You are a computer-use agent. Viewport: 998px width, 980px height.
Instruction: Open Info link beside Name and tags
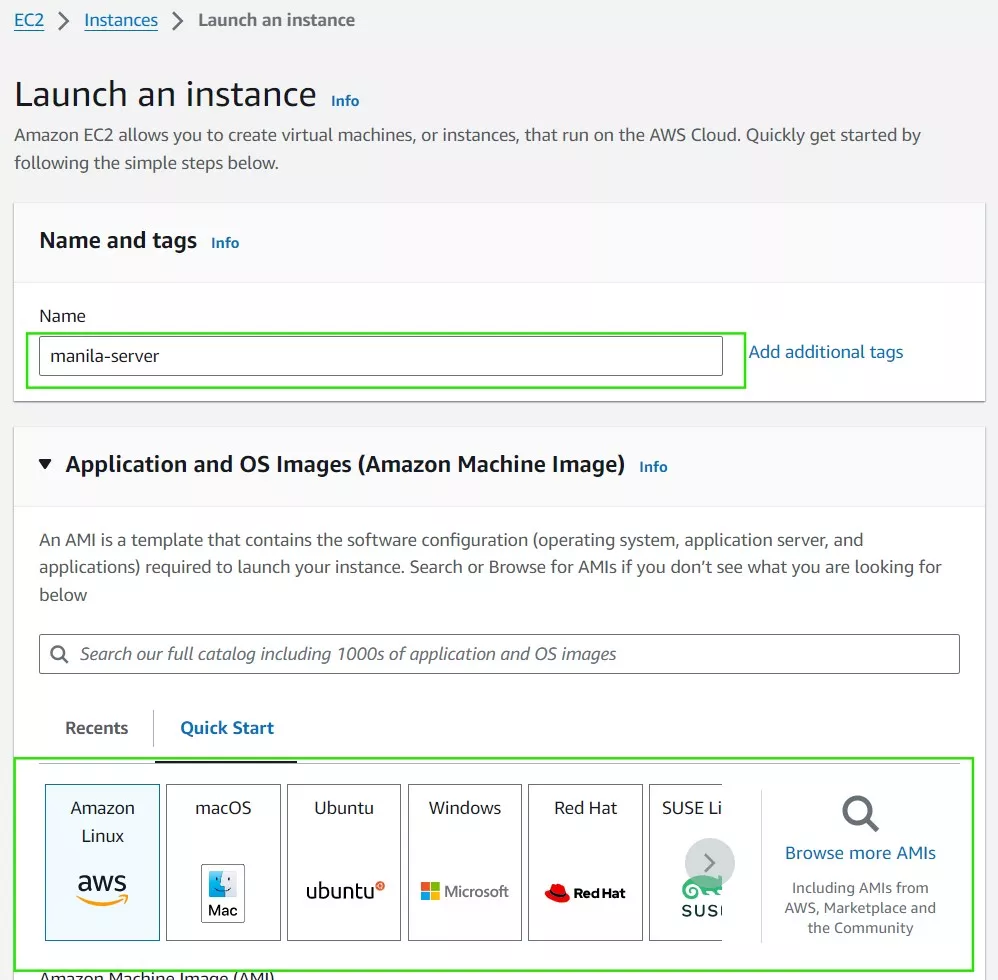[x=225, y=242]
